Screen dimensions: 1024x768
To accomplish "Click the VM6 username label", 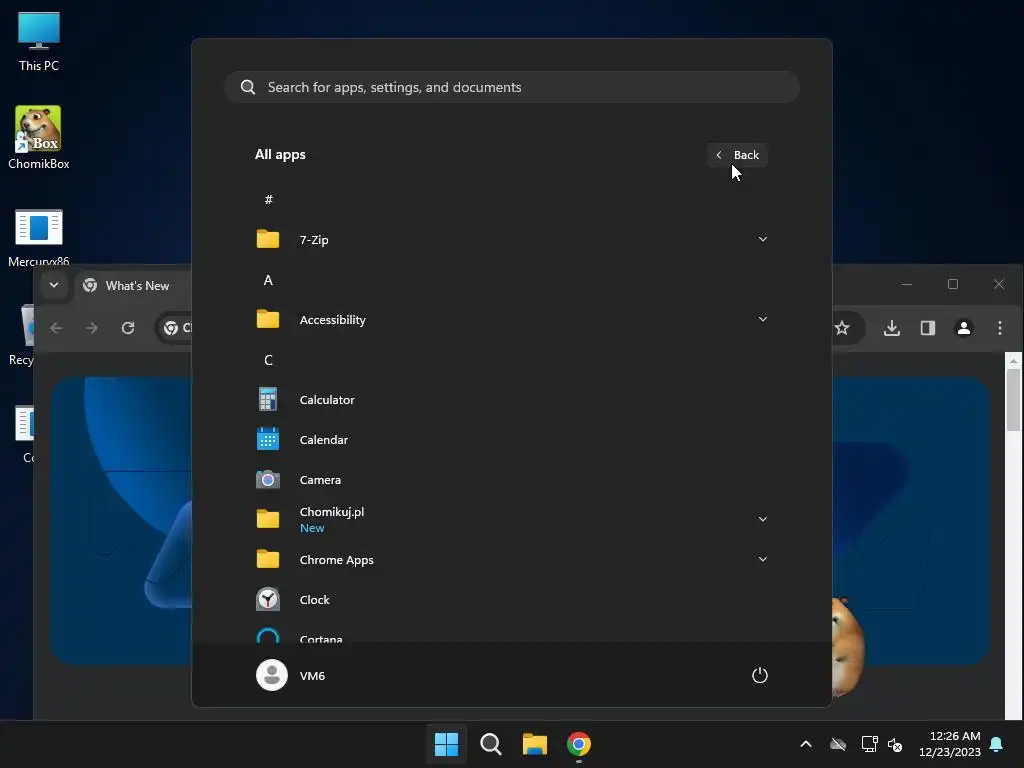I will (312, 675).
